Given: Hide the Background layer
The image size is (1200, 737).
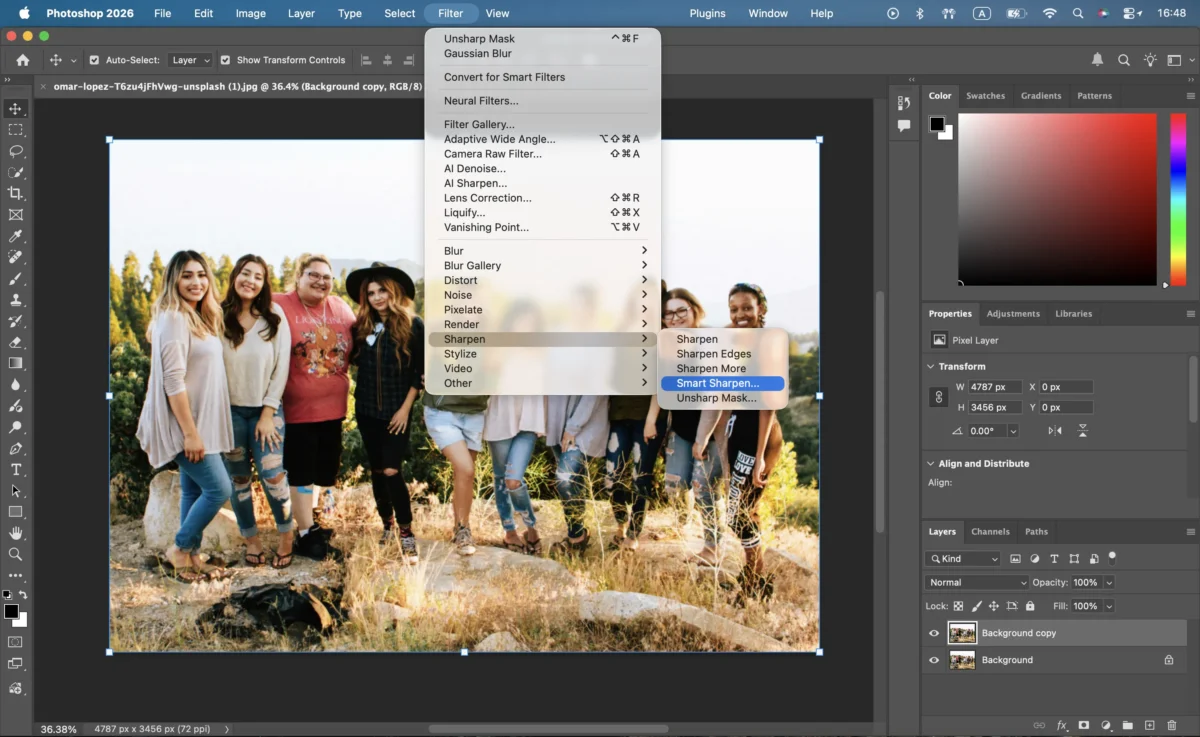Looking at the screenshot, I should pyautogui.click(x=933, y=659).
